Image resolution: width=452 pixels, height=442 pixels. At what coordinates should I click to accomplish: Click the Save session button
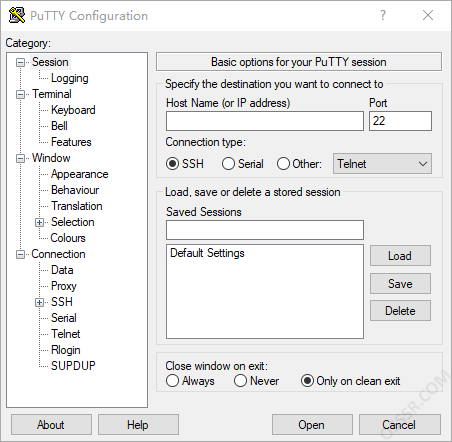[x=400, y=284]
